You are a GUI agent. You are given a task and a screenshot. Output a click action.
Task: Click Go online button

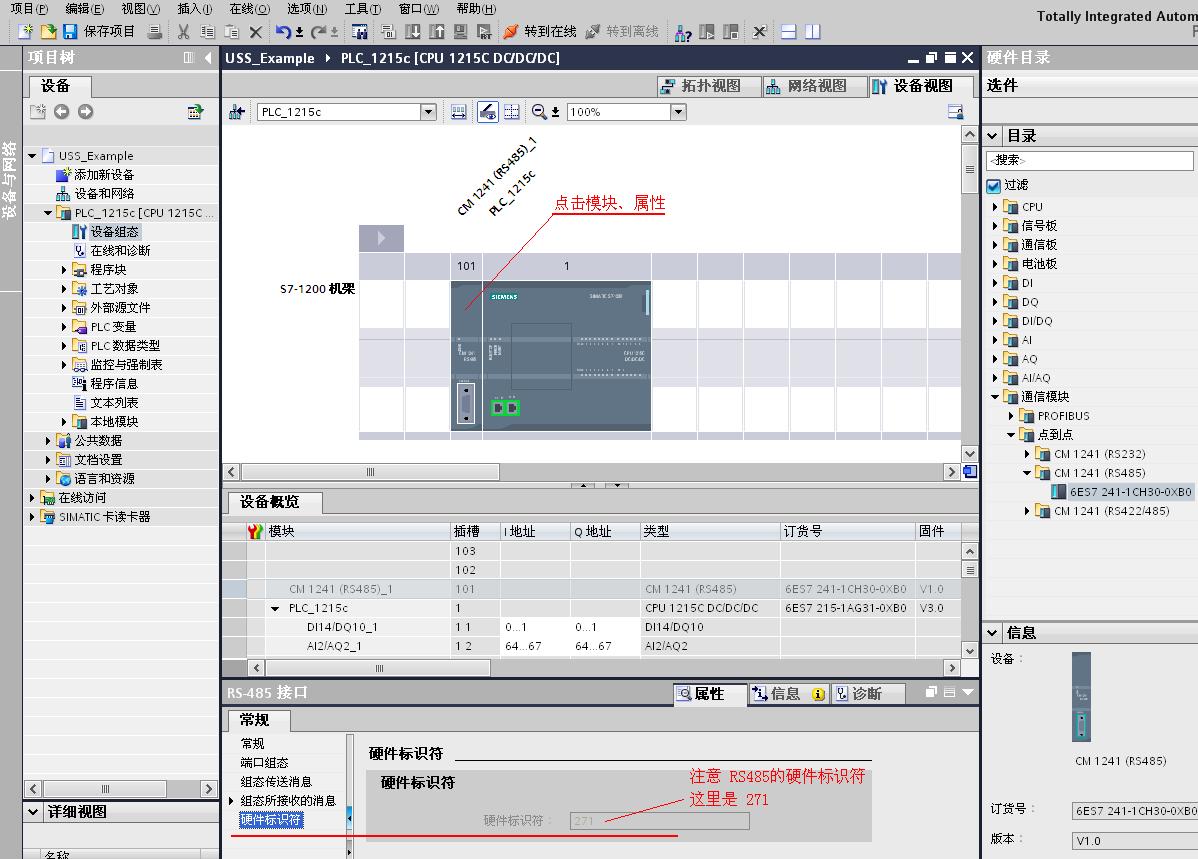[540, 31]
